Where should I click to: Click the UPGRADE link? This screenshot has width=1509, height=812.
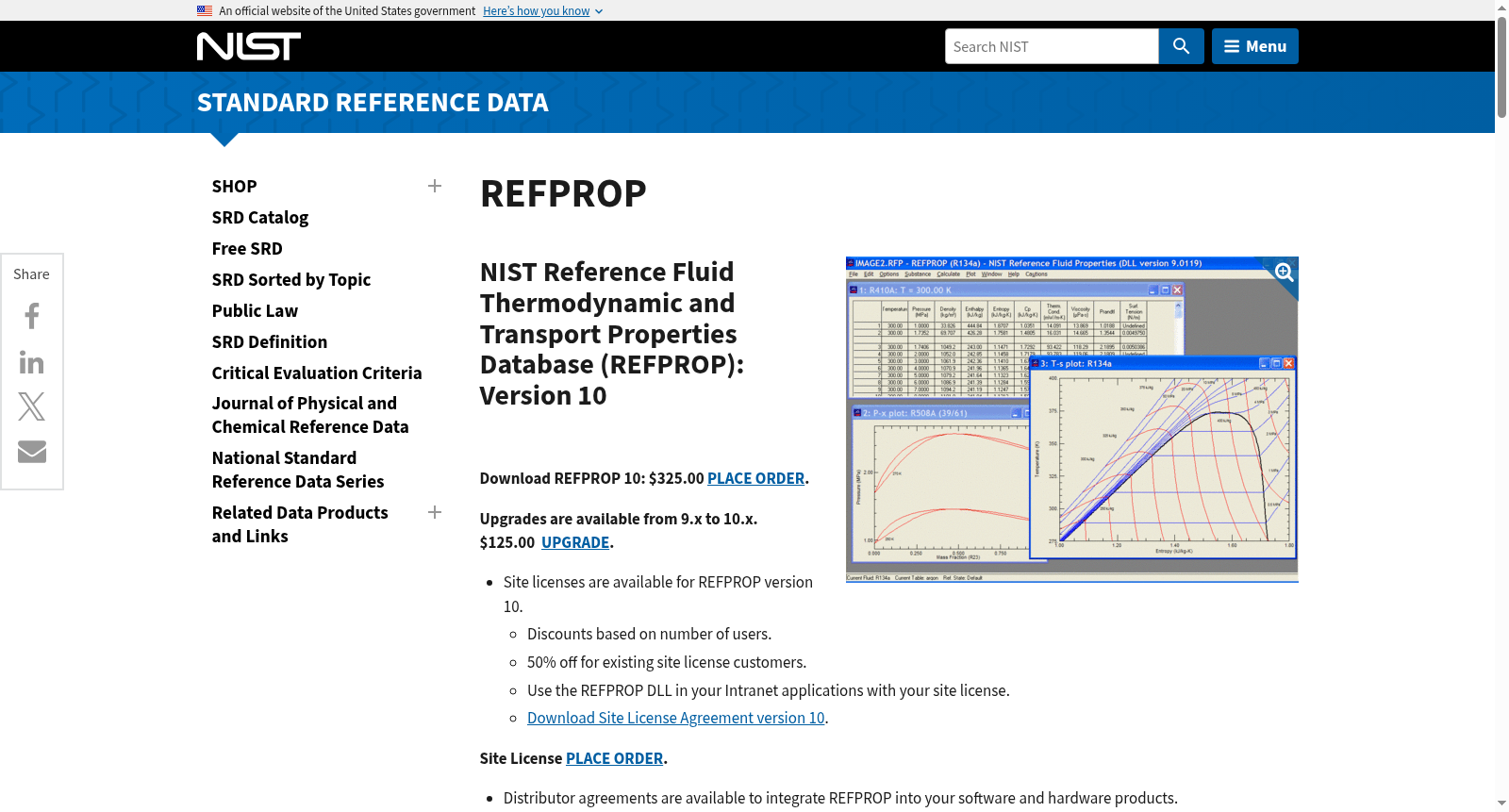pos(575,542)
